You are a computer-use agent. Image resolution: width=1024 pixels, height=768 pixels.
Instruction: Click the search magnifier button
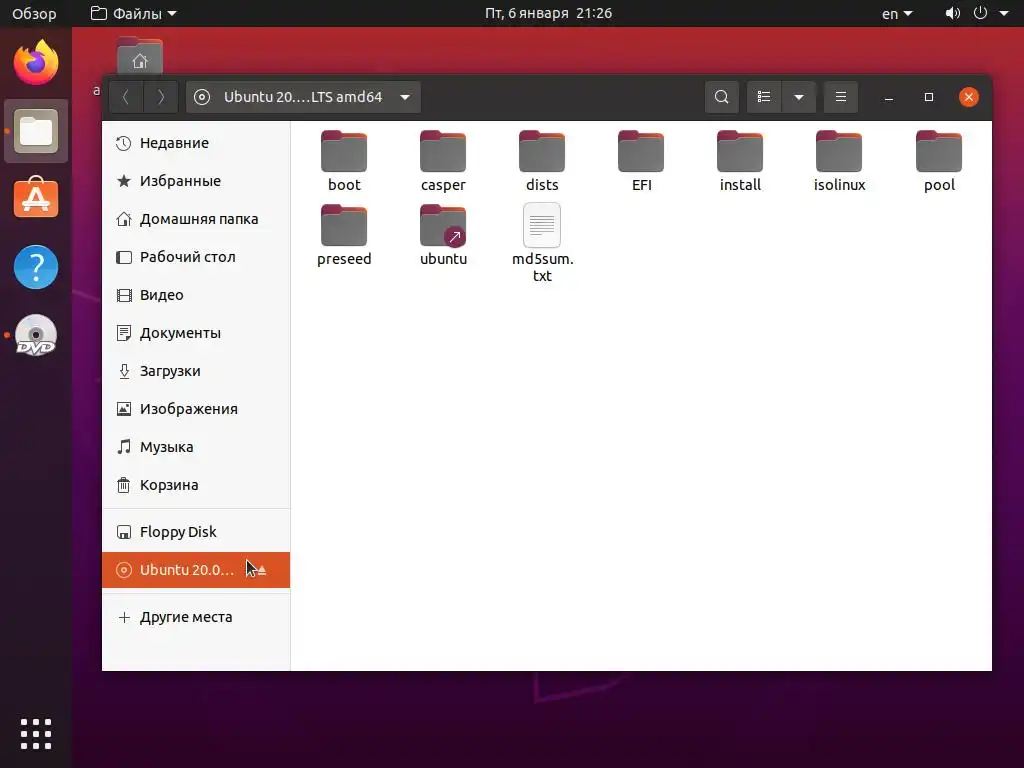click(x=722, y=97)
